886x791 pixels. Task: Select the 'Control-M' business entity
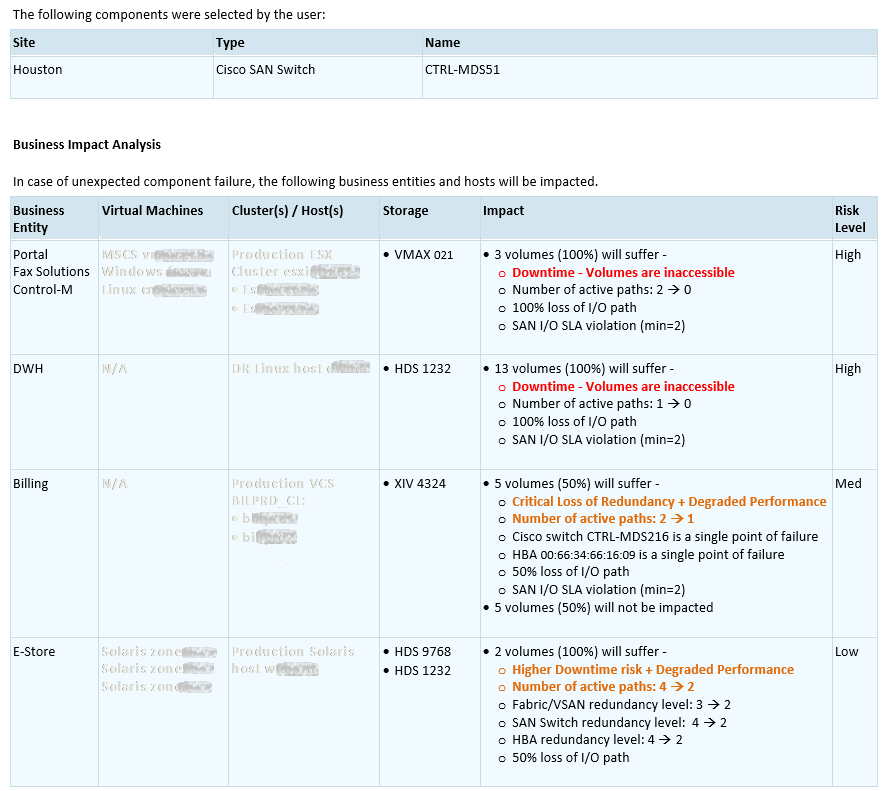43,289
